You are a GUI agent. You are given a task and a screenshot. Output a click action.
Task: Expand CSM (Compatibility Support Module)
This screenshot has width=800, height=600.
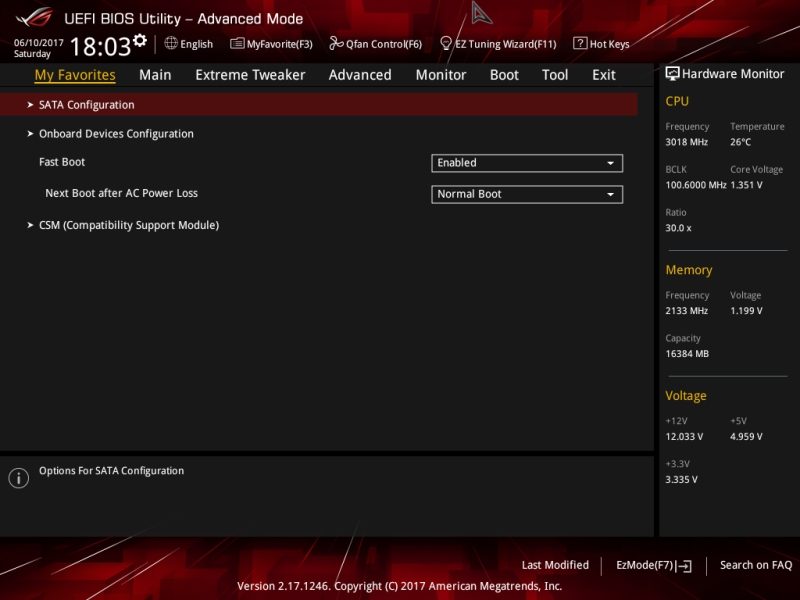123,225
